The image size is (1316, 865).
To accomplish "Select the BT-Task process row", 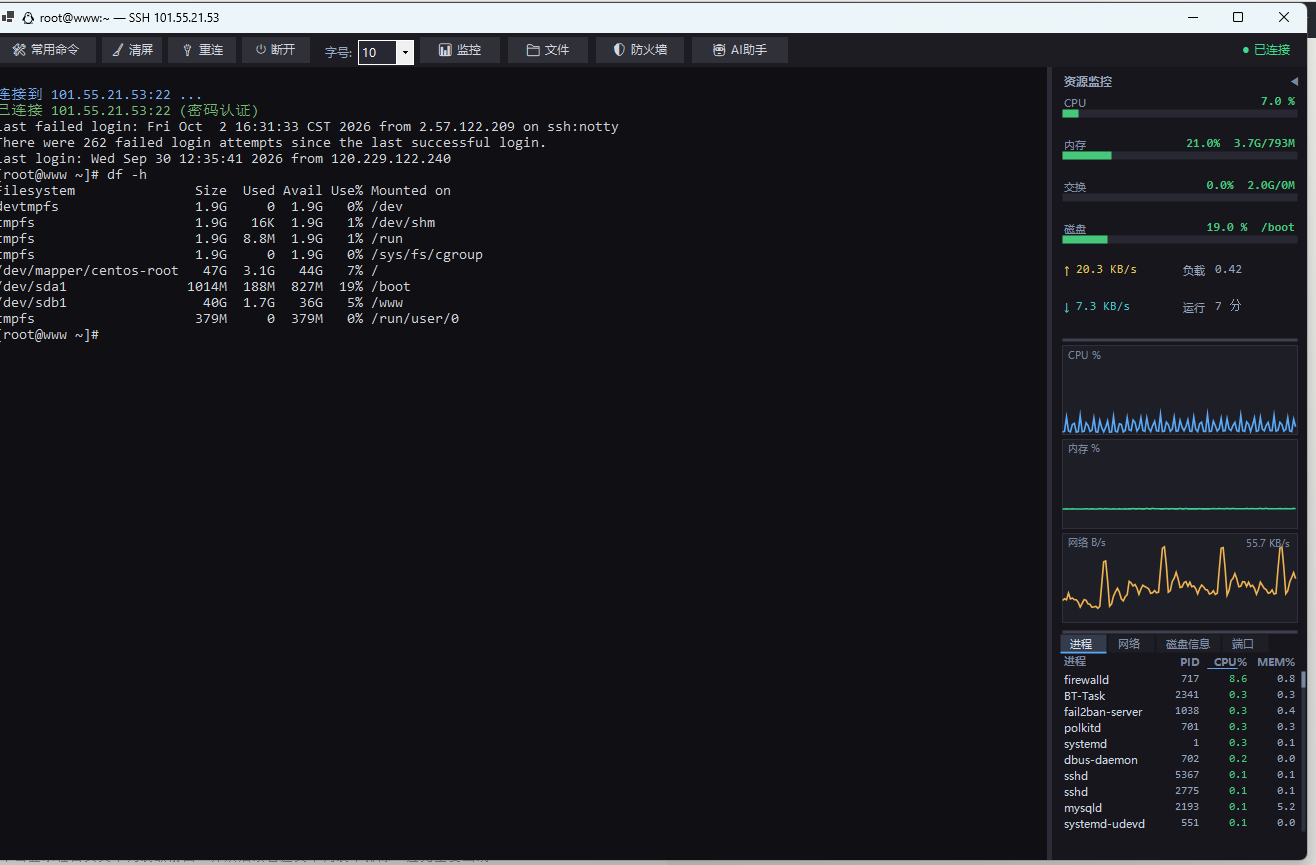I will [1180, 696].
